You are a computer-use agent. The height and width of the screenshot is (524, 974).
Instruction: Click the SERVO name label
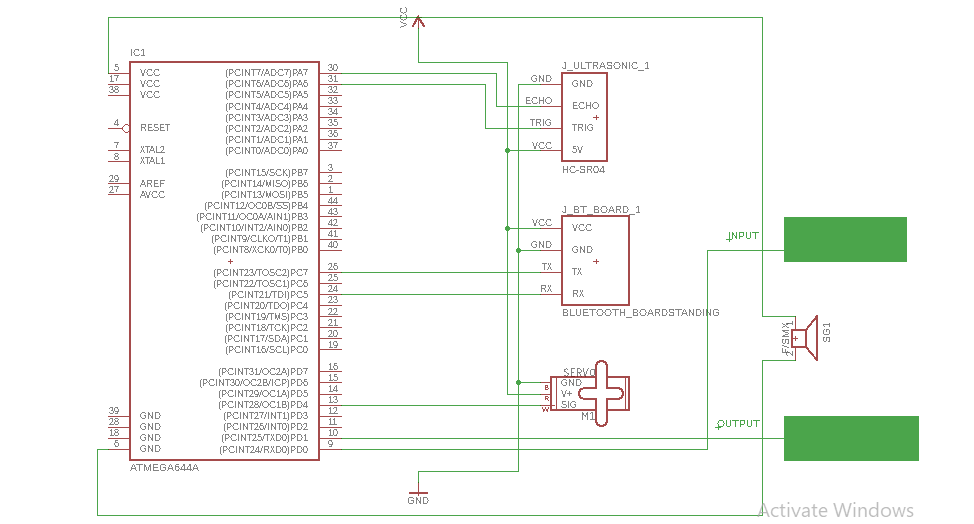tap(579, 372)
